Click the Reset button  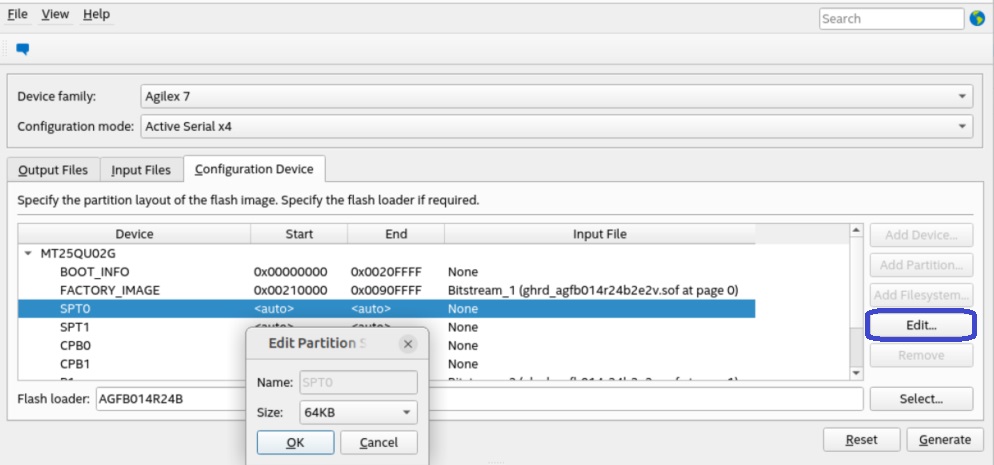tap(861, 439)
